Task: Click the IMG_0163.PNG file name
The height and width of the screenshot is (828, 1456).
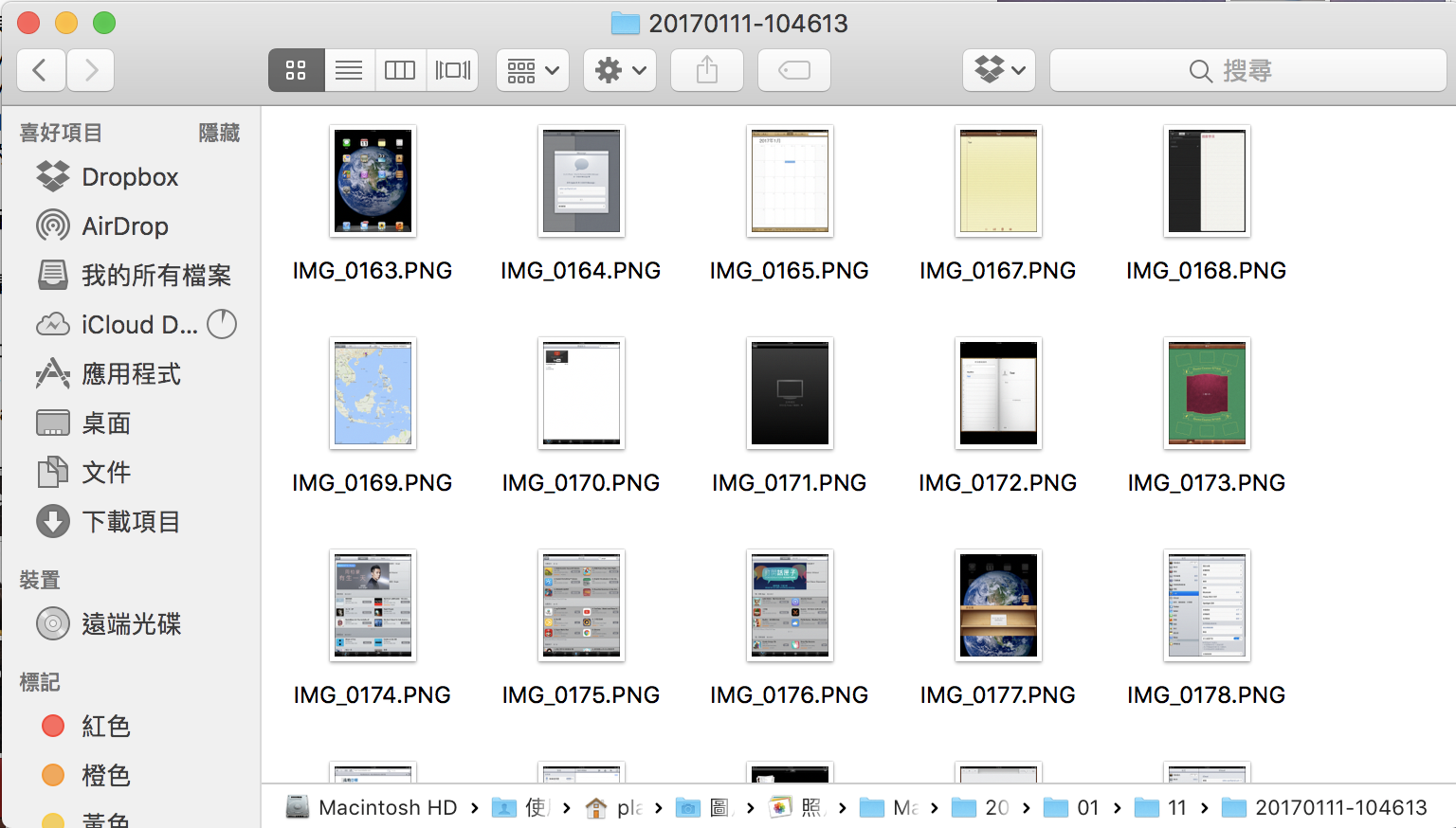Action: coord(373,271)
